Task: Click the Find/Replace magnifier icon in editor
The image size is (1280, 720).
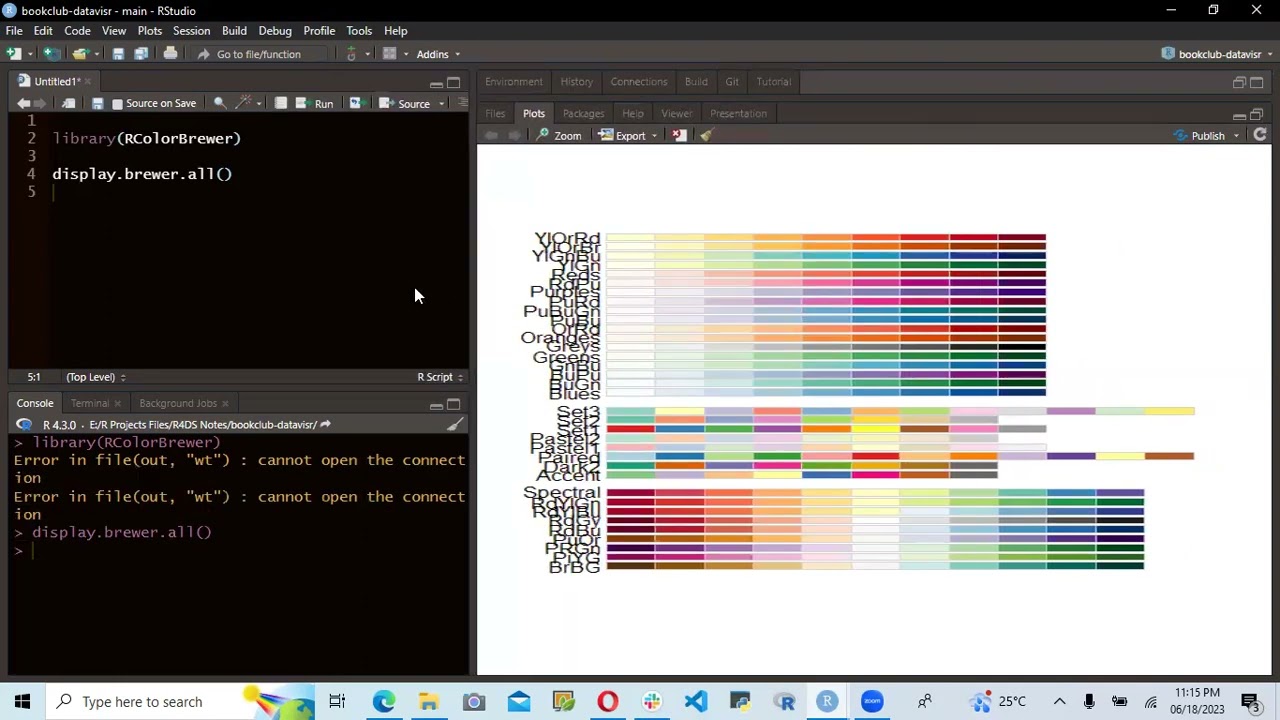Action: (220, 104)
